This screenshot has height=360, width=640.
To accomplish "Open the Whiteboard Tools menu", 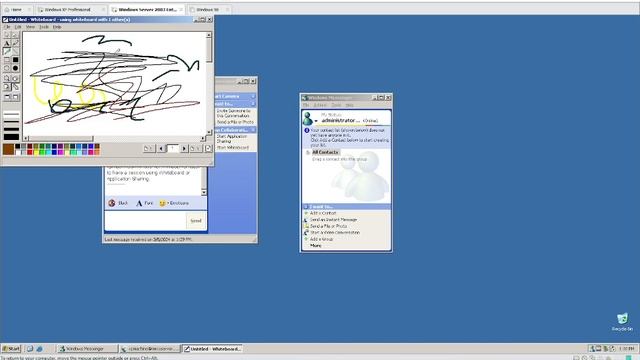I will [44, 27].
